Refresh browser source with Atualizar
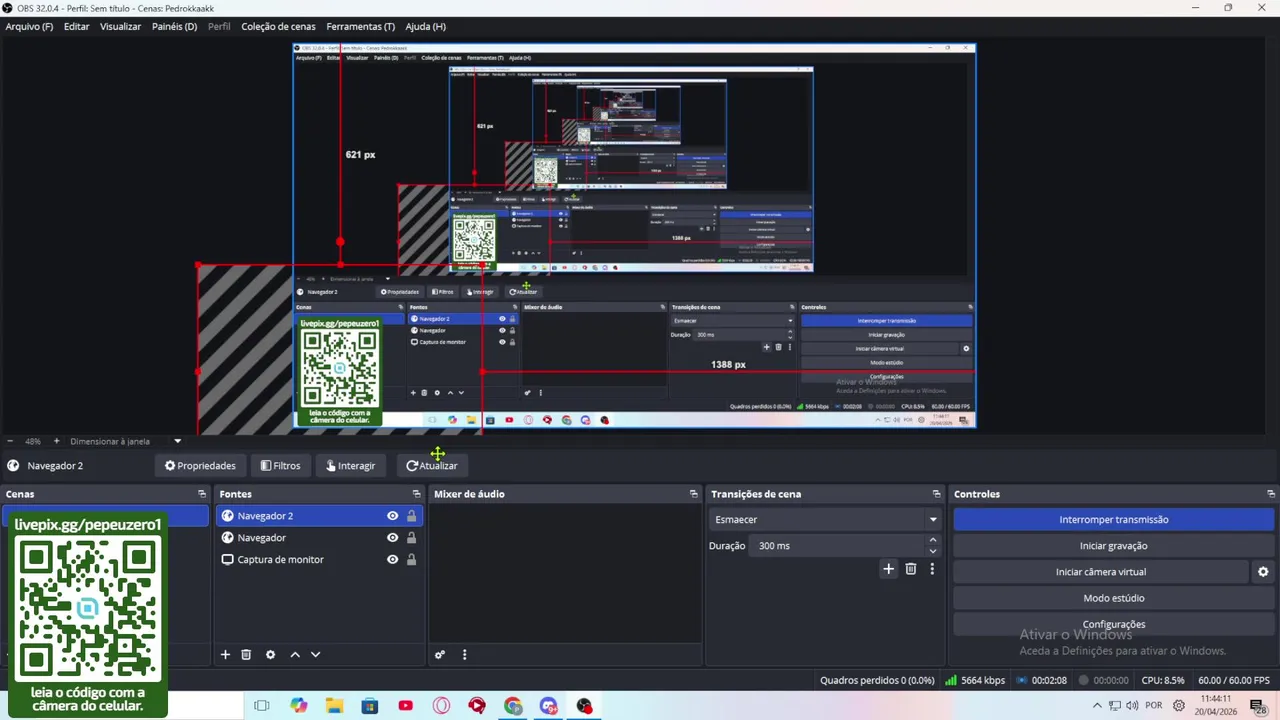Screen dimensions: 1280x720 click(431, 466)
